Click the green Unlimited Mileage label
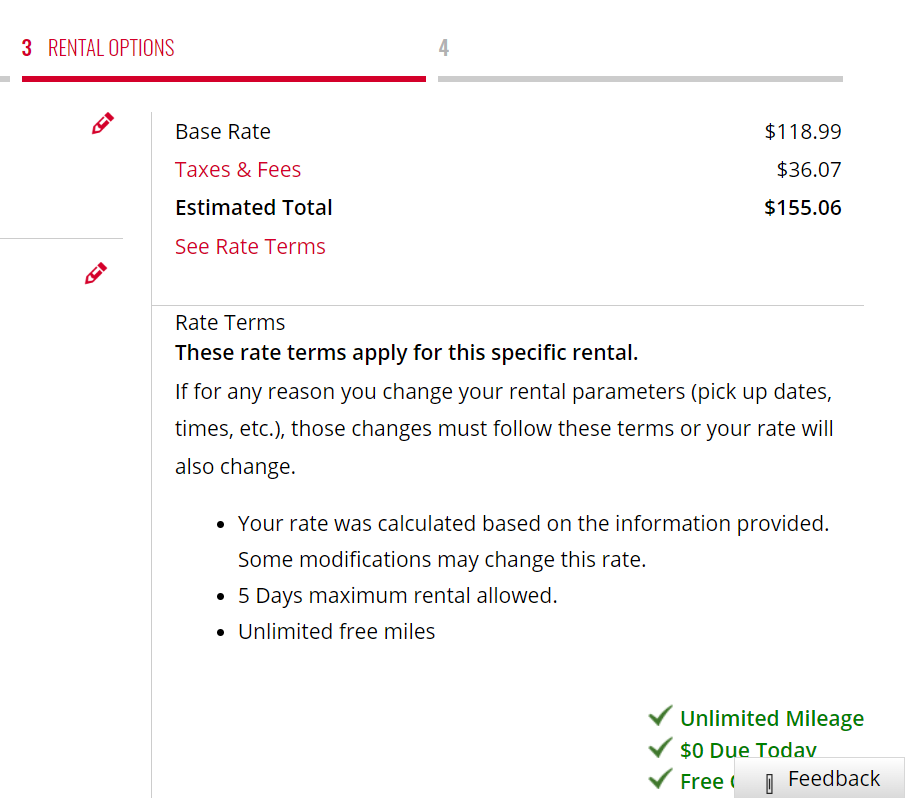 point(772,719)
